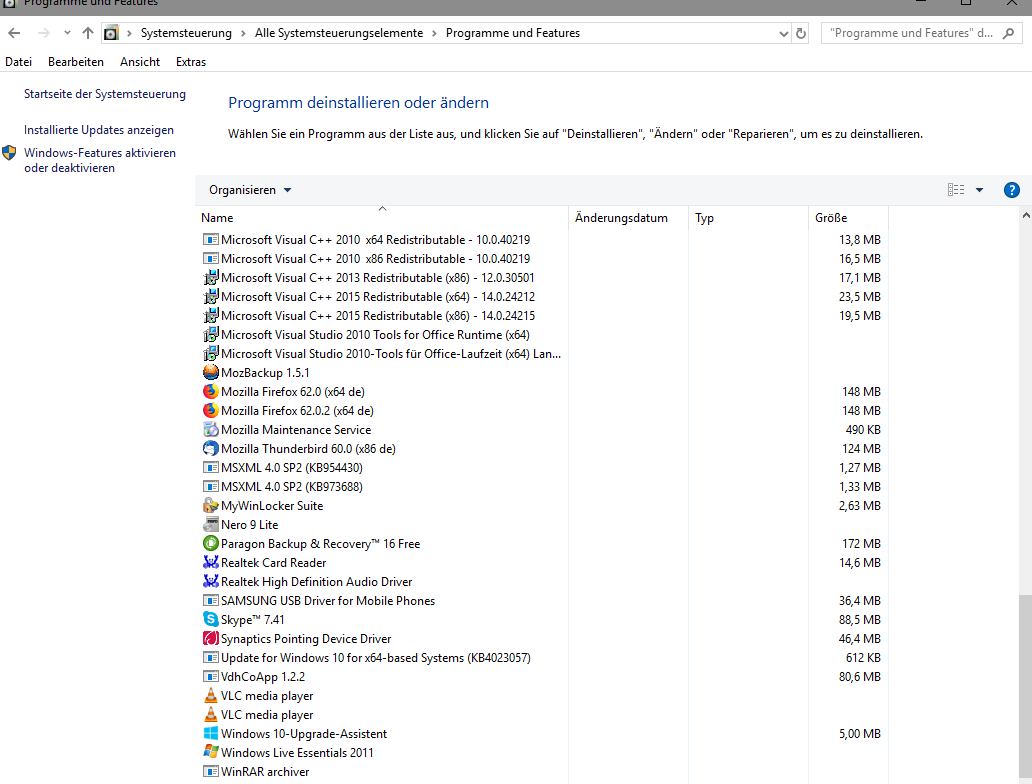Click the MyWinLocker Suite icon
This screenshot has width=1032, height=784.
click(211, 506)
